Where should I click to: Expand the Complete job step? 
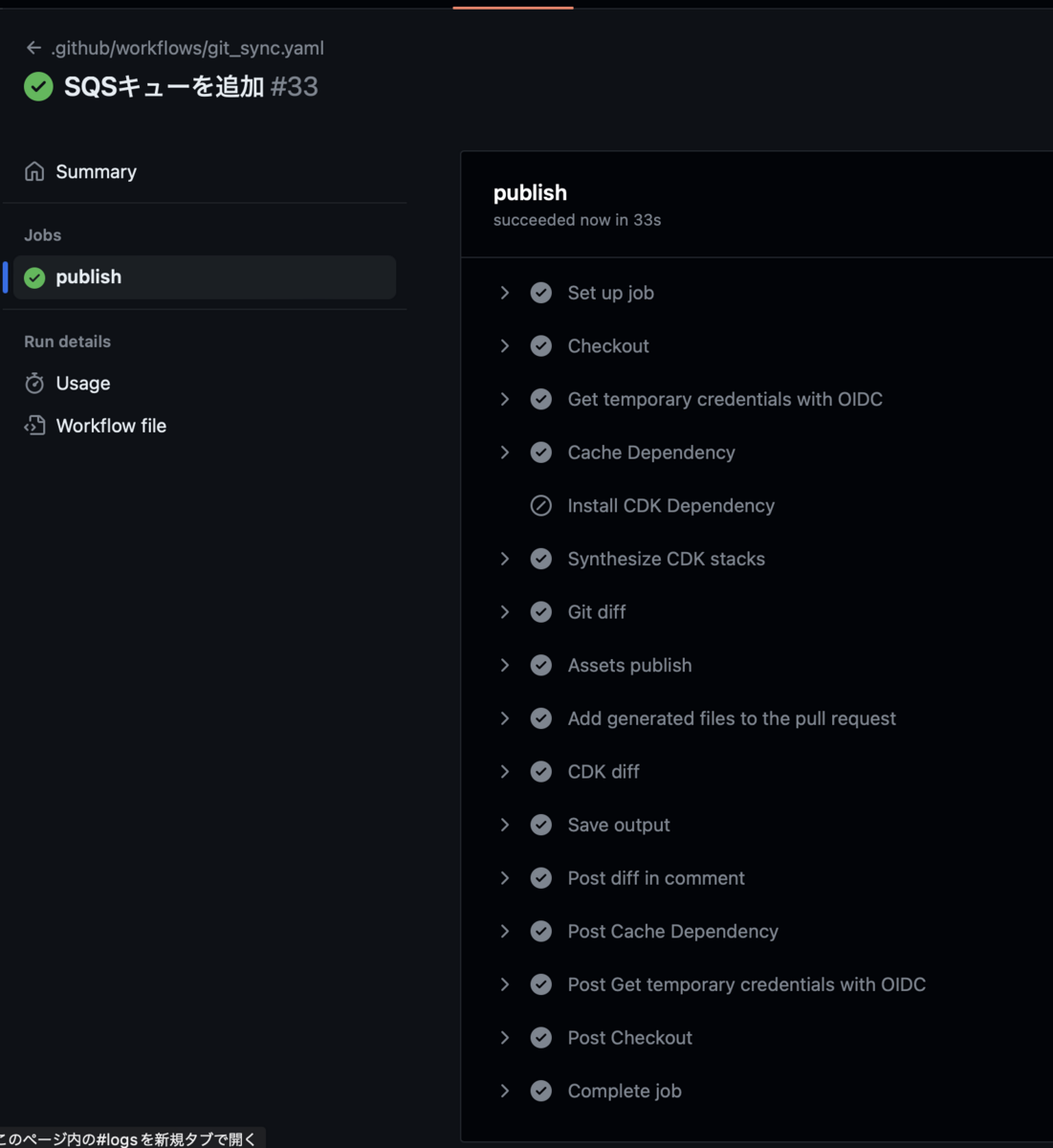pyautogui.click(x=505, y=1091)
